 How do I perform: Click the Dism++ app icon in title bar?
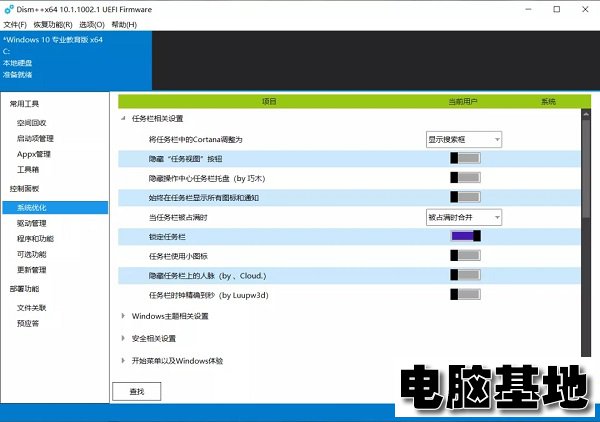point(8,9)
